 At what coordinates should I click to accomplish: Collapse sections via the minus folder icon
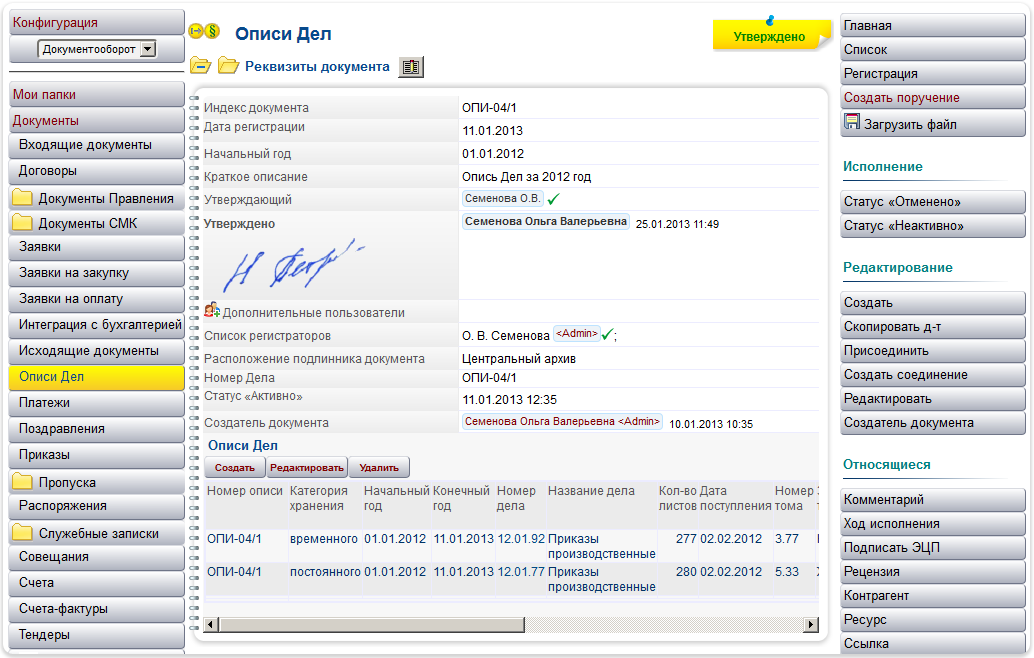(199, 66)
